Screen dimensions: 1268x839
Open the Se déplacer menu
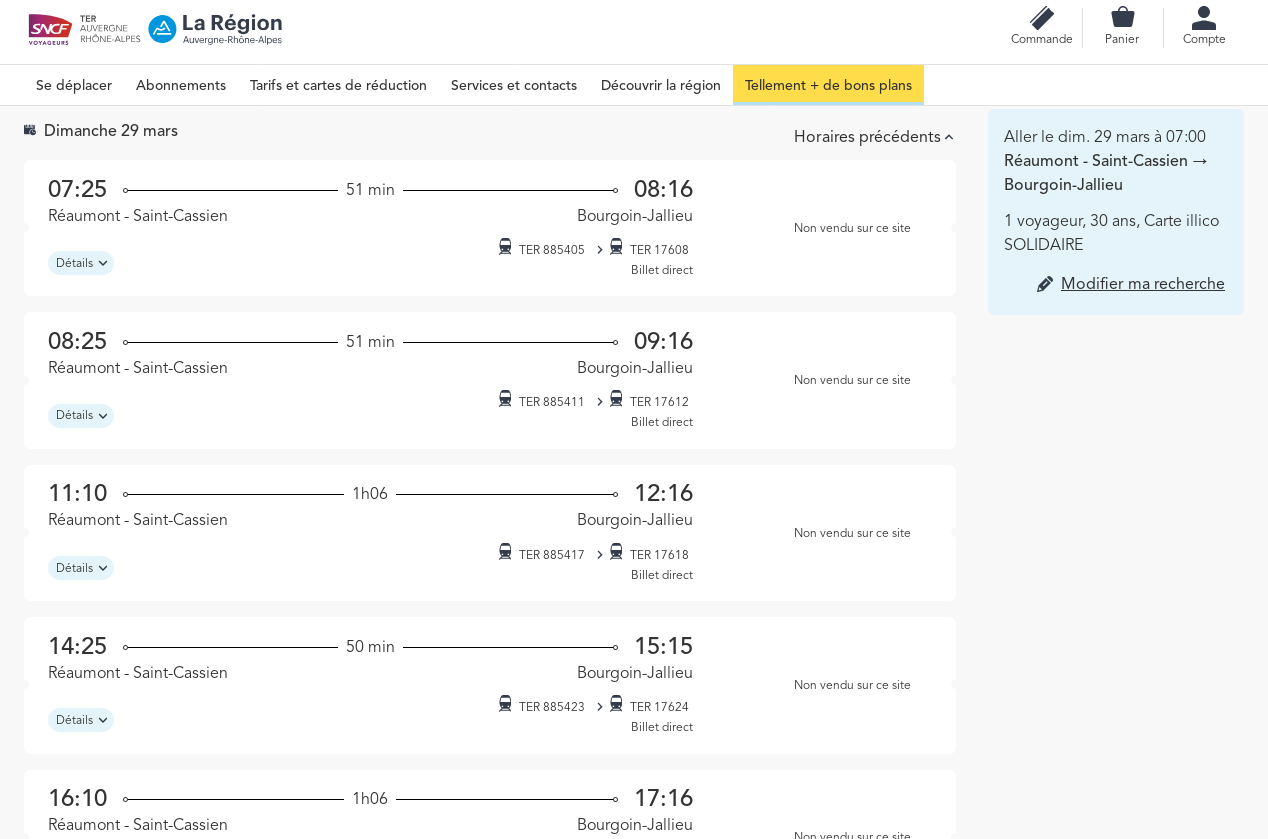(x=74, y=85)
